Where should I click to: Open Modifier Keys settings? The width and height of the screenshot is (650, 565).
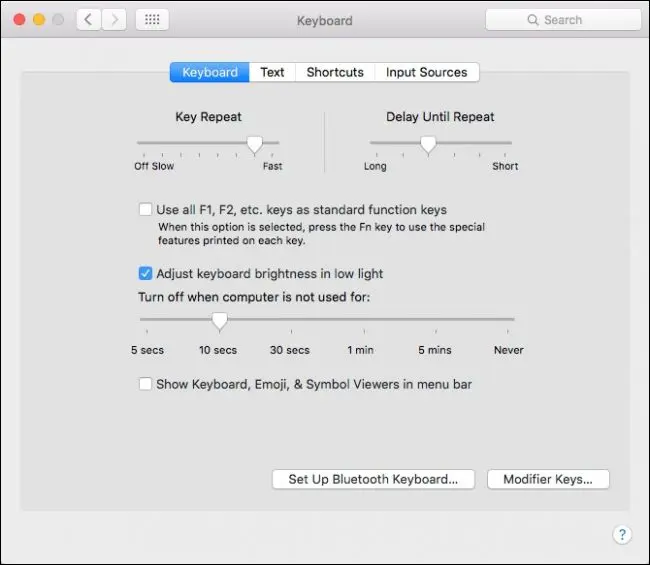(548, 479)
